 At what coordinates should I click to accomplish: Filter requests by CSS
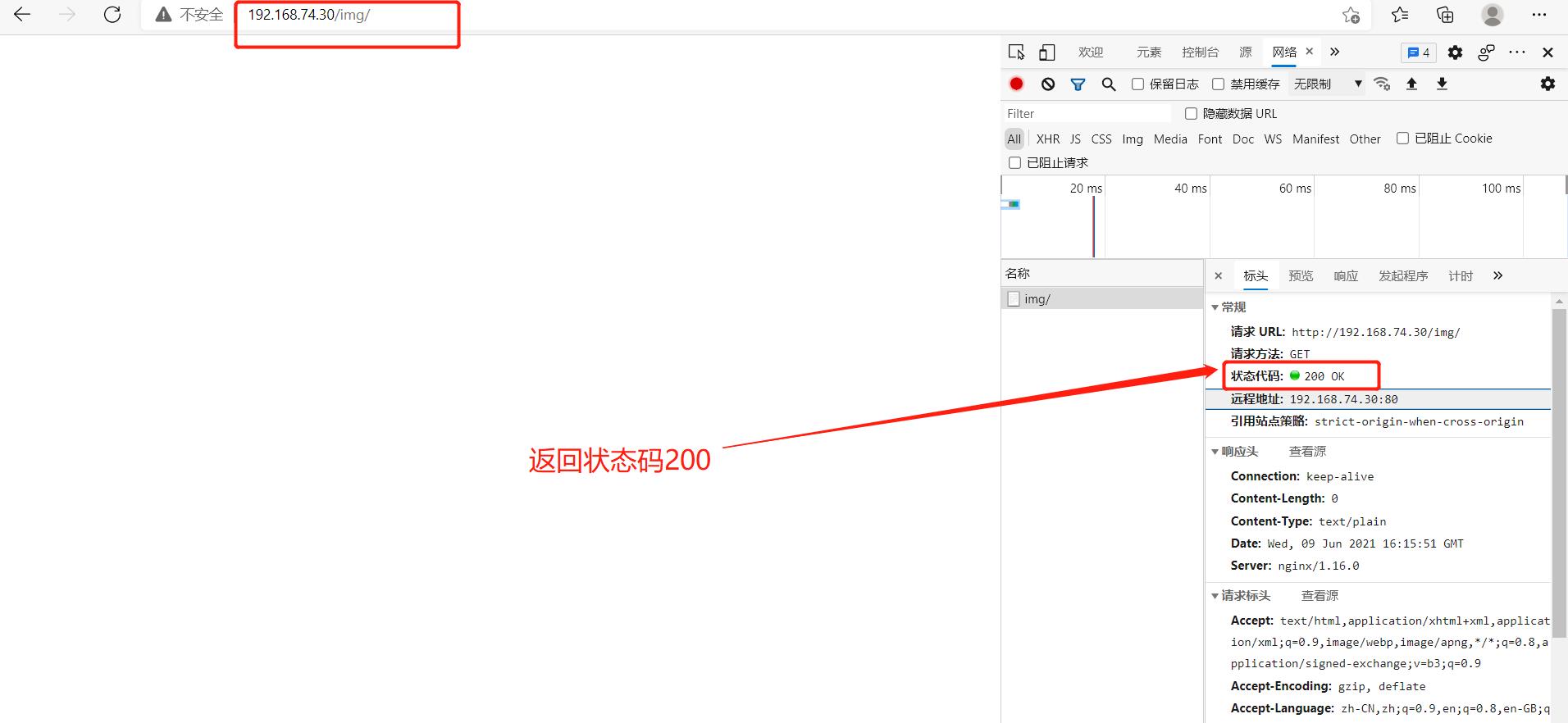pyautogui.click(x=1101, y=139)
